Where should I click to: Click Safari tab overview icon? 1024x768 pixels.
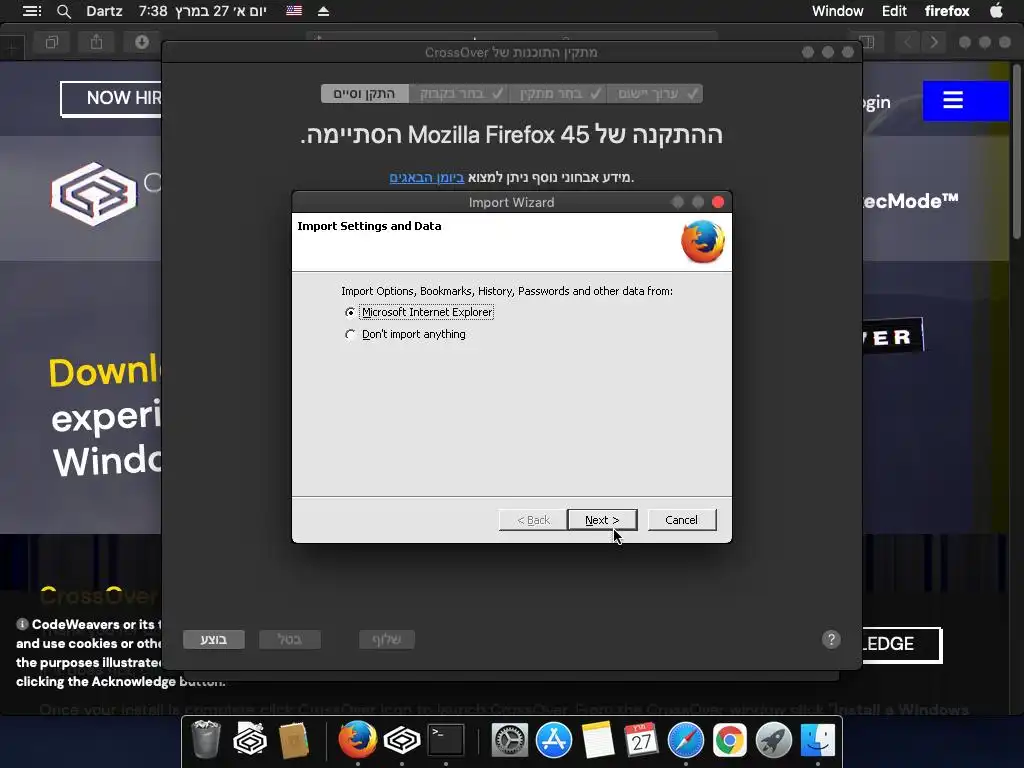click(52, 42)
